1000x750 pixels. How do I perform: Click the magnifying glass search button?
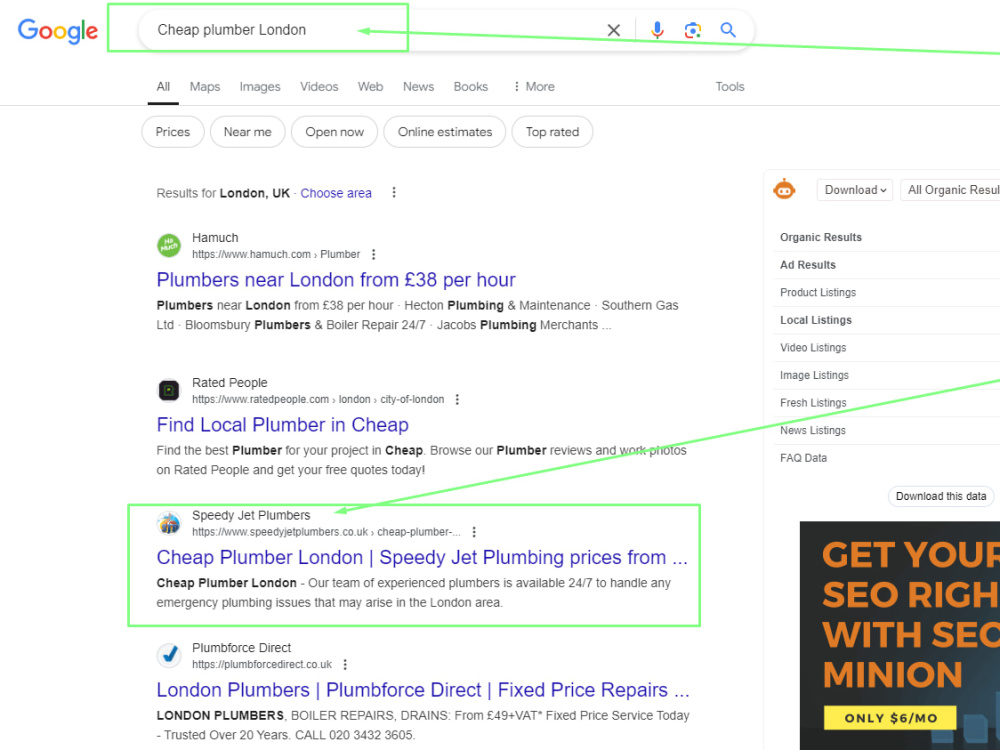click(728, 30)
